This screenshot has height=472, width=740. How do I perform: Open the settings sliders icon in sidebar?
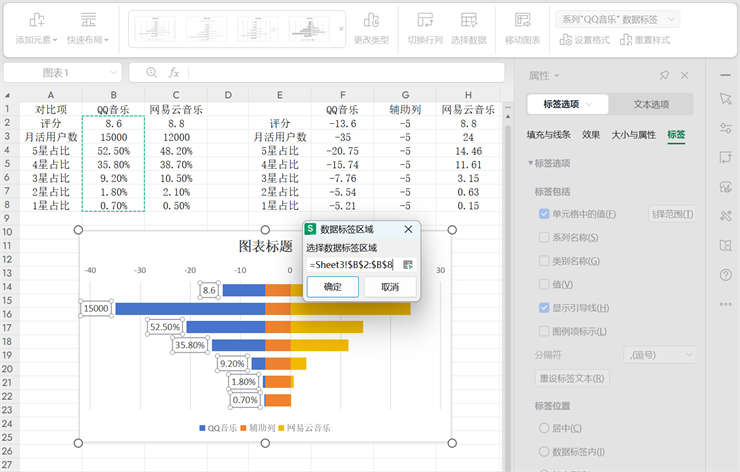point(726,128)
